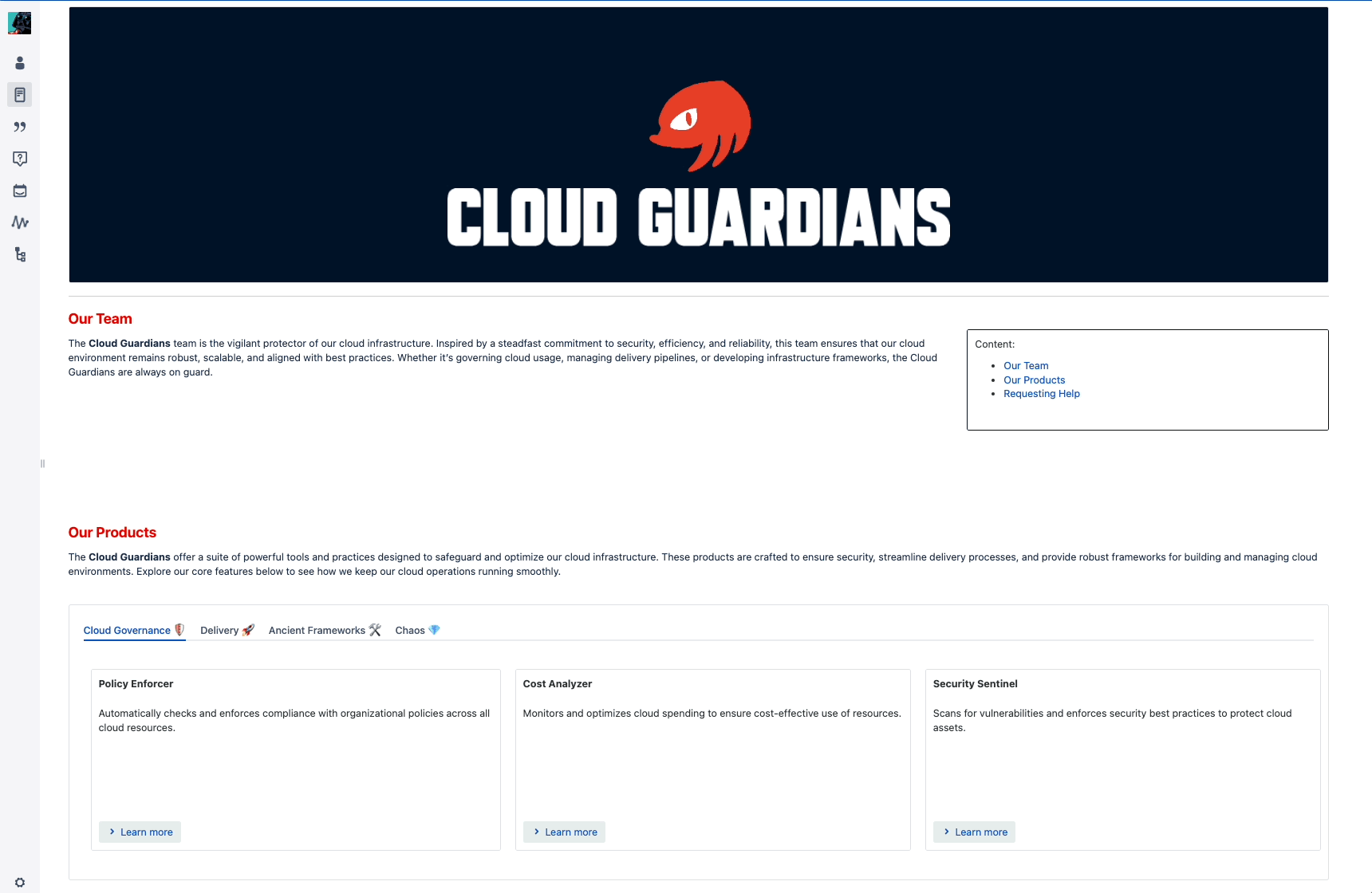
Task: Open the Blog quote-mark icon
Action: tap(20, 127)
